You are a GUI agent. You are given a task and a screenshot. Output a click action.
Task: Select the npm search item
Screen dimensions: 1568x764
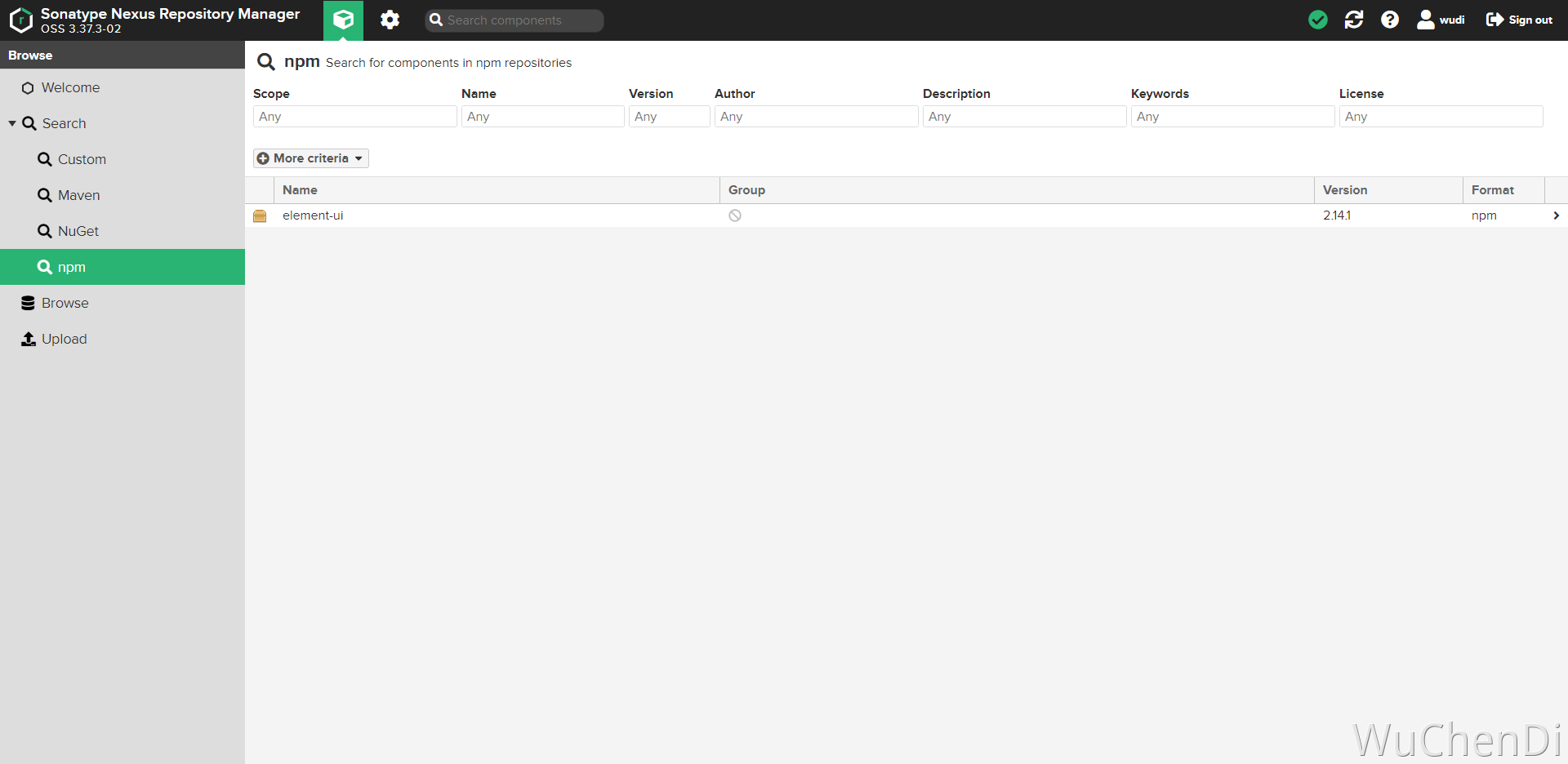[x=122, y=267]
